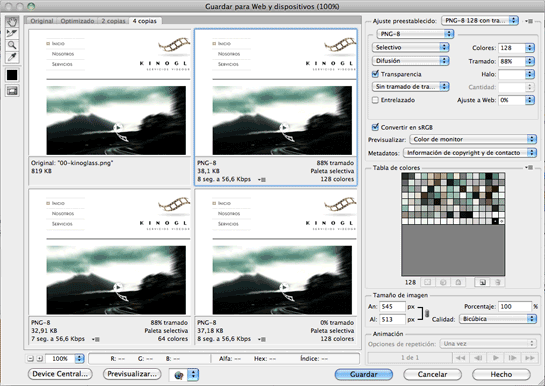Go to first animation frame
Image resolution: width=545 pixels, height=386 pixels.
(x=461, y=358)
